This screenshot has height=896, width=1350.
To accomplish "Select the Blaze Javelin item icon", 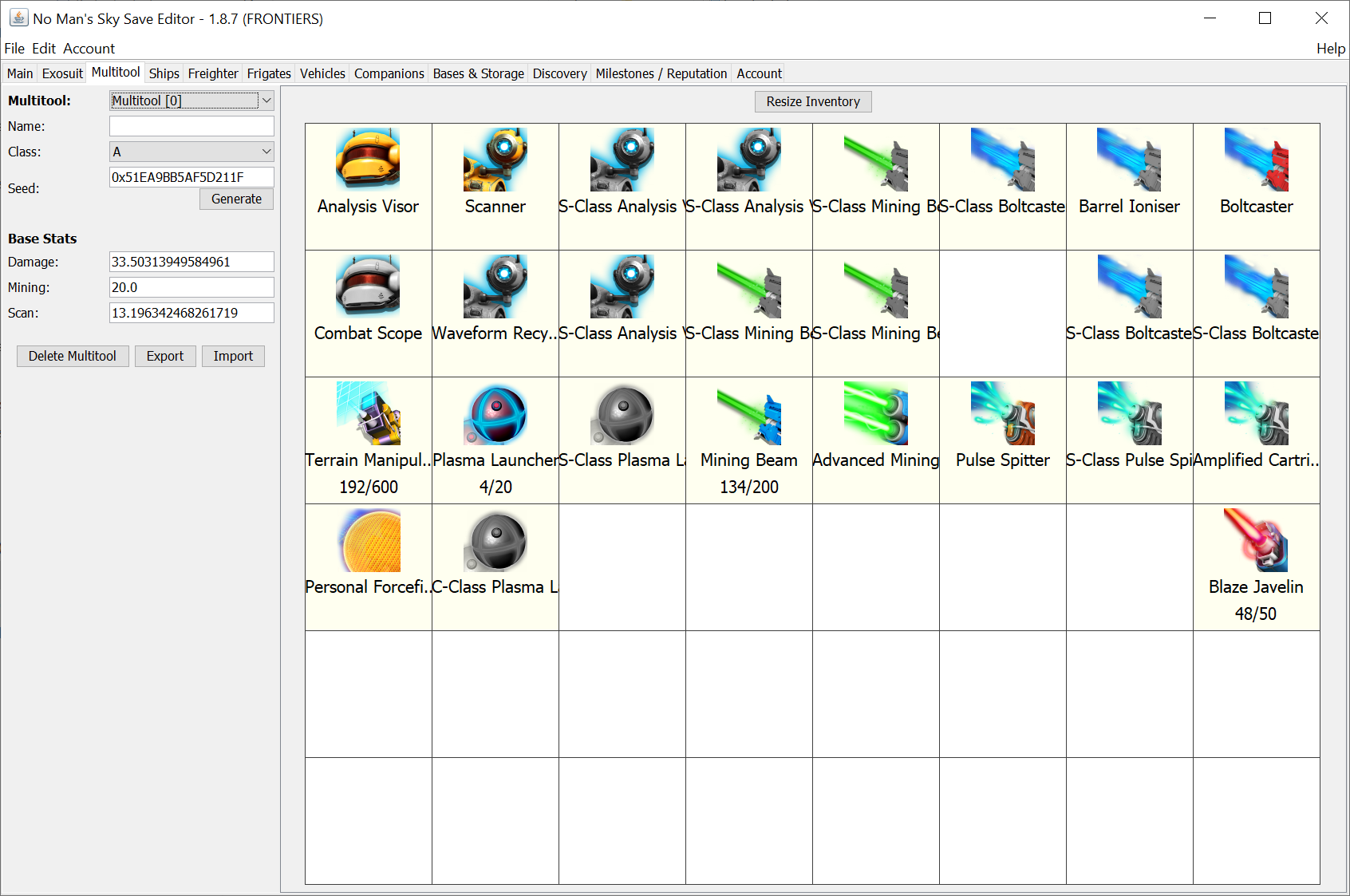I will coord(1256,539).
